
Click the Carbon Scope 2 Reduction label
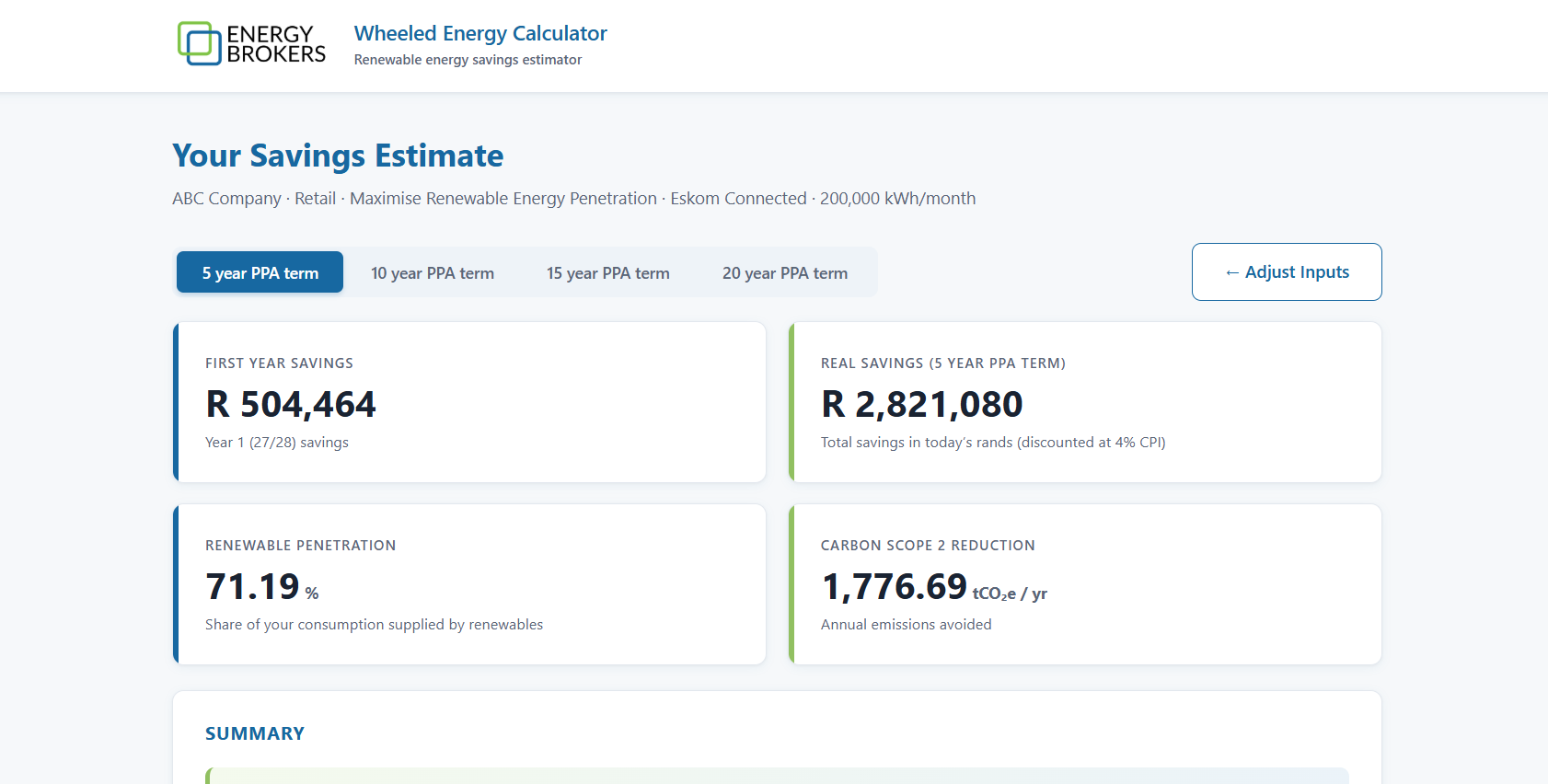click(928, 546)
